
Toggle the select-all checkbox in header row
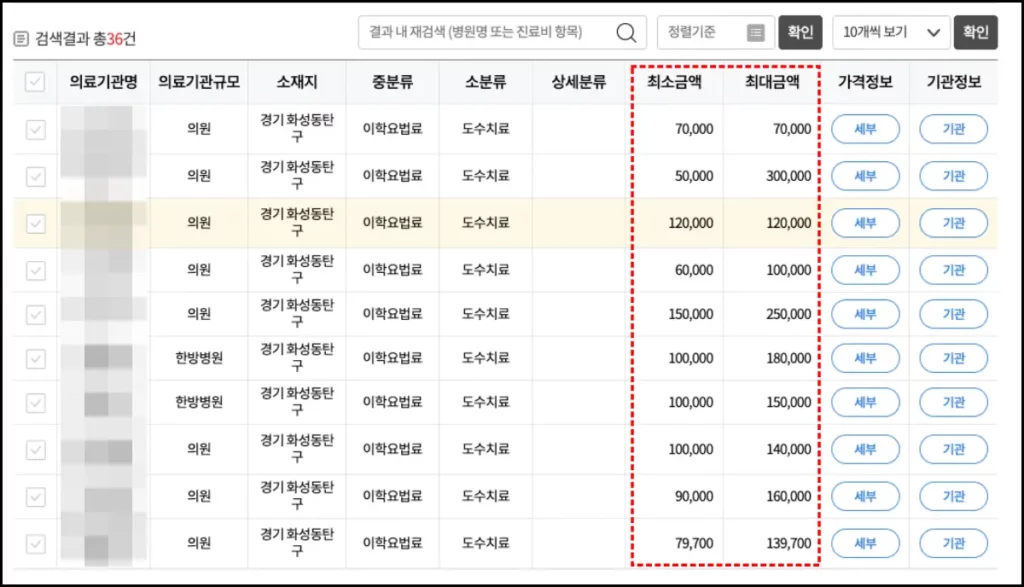[x=35, y=82]
